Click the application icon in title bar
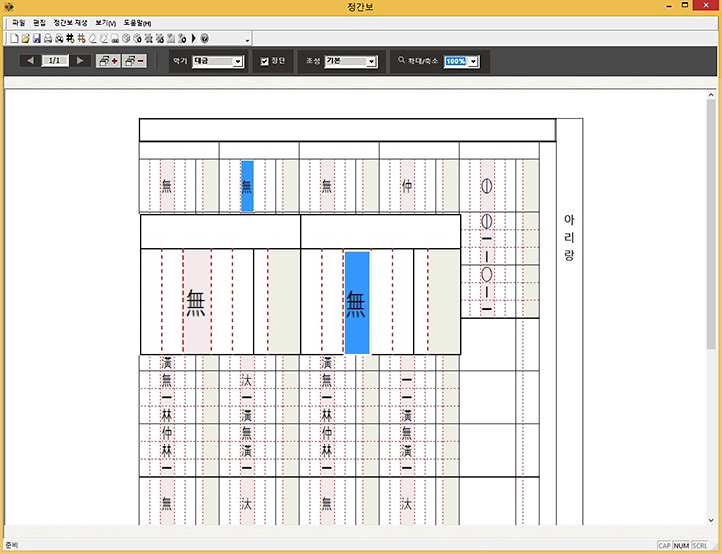 pos(8,6)
